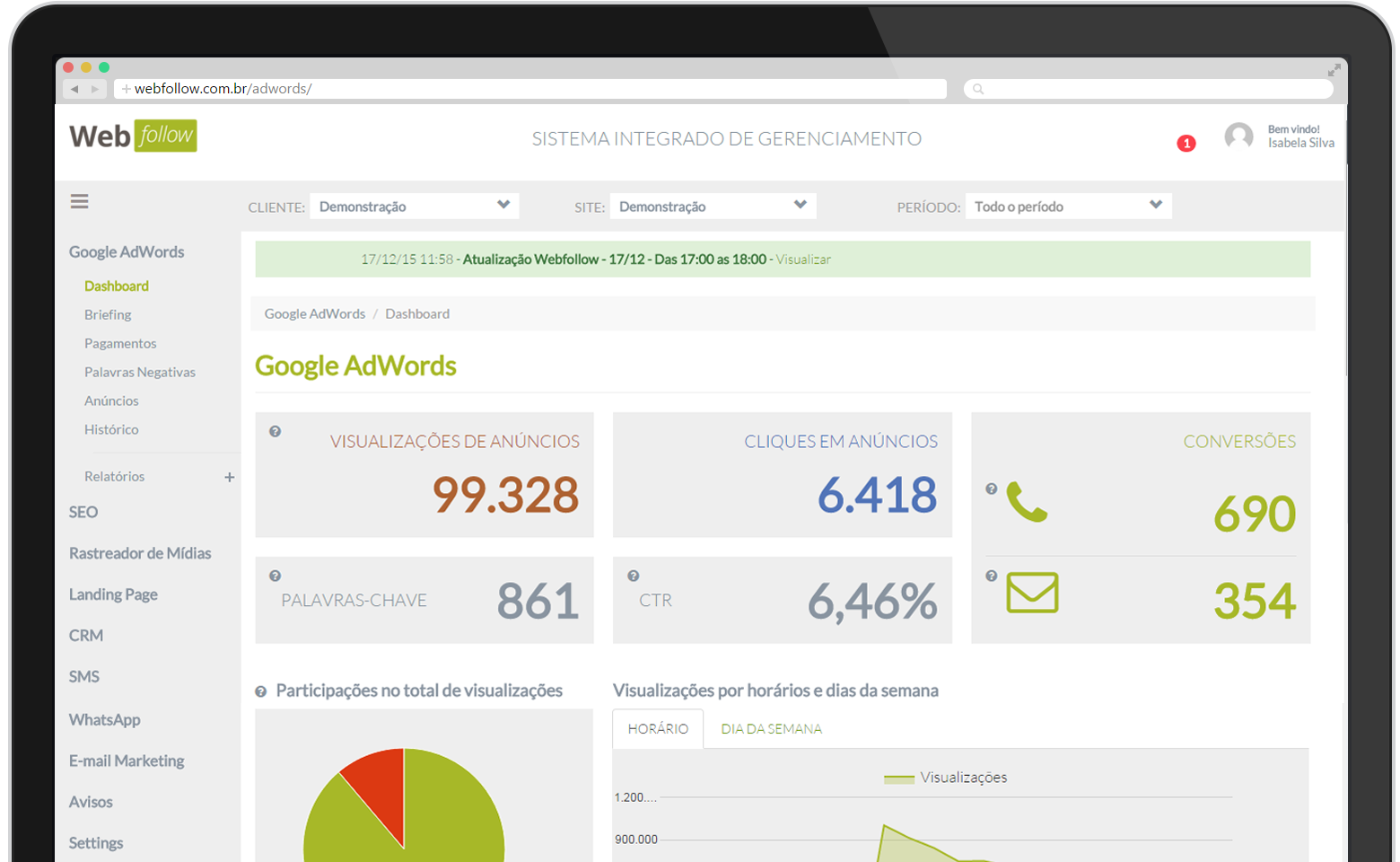Open the Isabela Silva user avatar
Image resolution: width=1400 pixels, height=862 pixels.
(1238, 136)
